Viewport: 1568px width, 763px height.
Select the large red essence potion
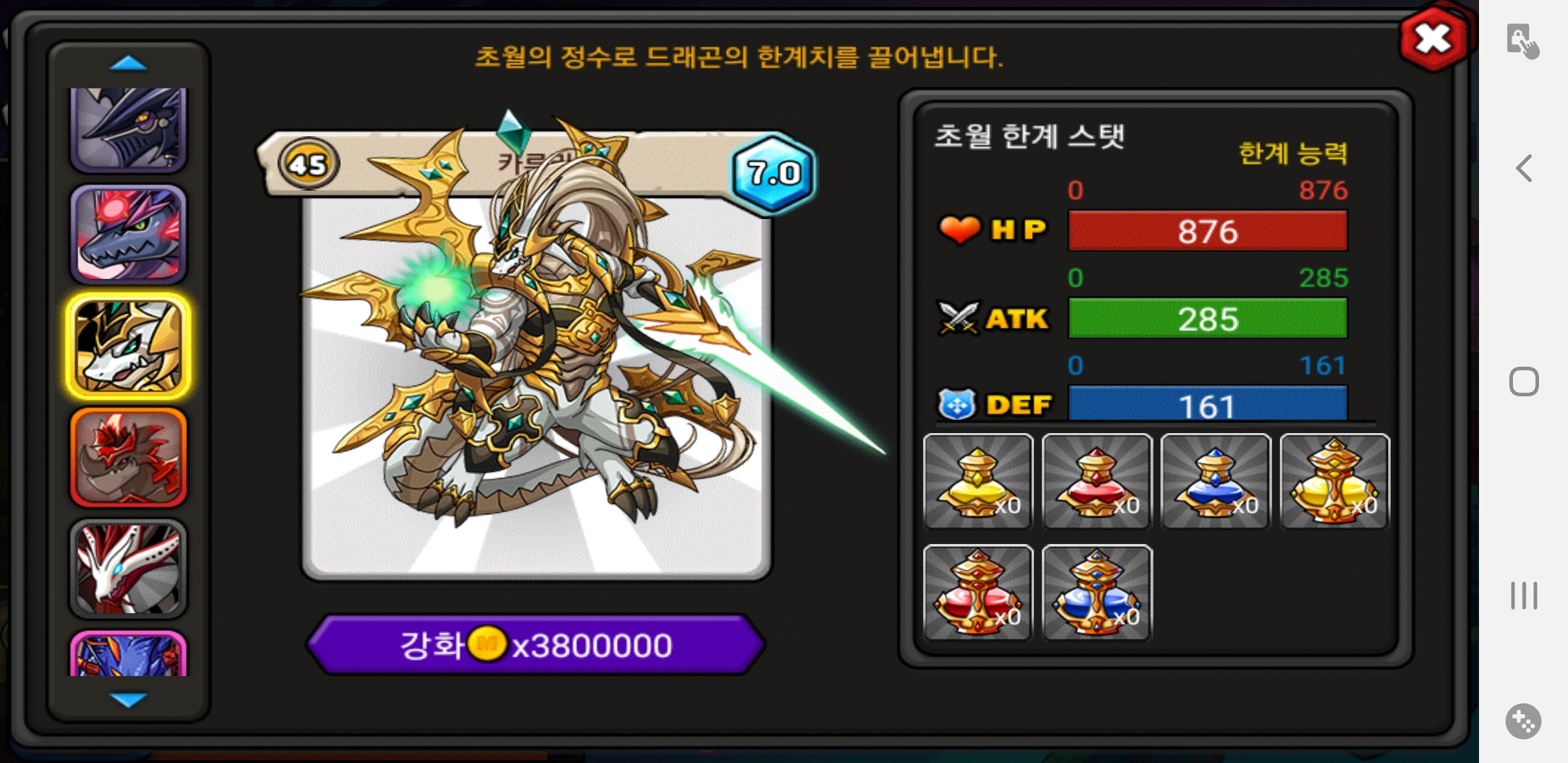coord(978,593)
